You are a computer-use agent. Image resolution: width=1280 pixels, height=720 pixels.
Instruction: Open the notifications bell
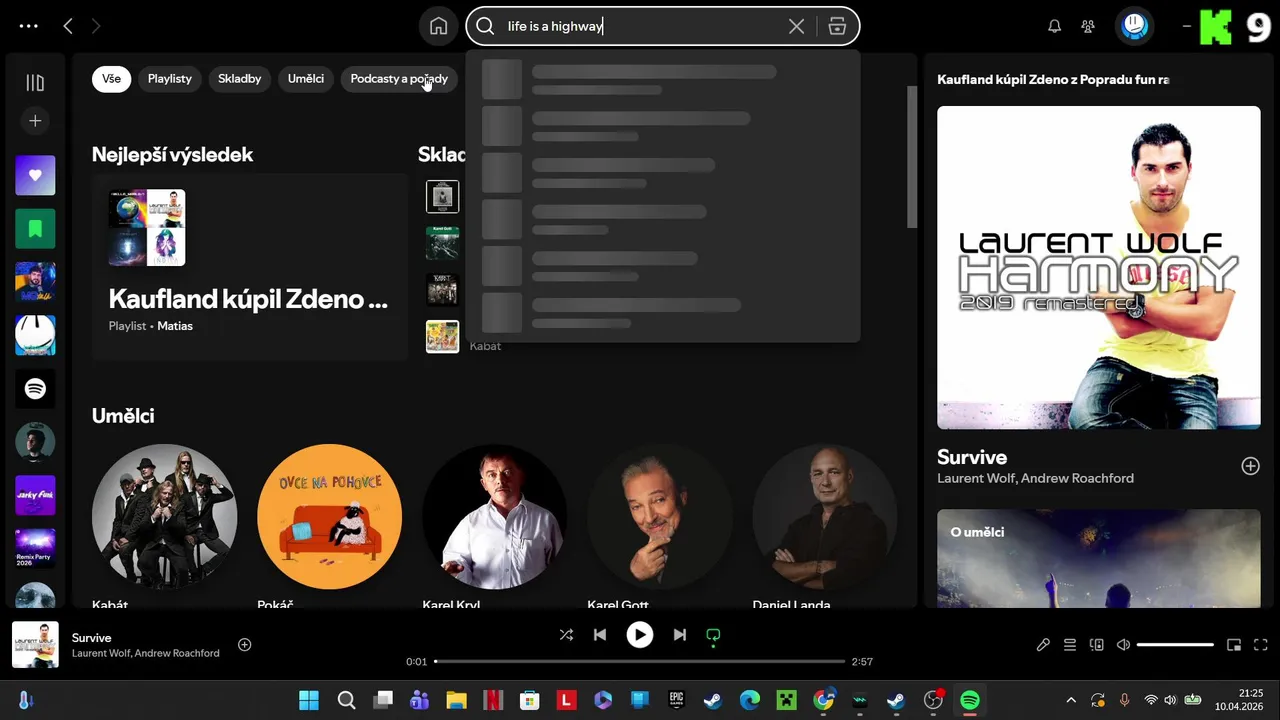point(1054,26)
